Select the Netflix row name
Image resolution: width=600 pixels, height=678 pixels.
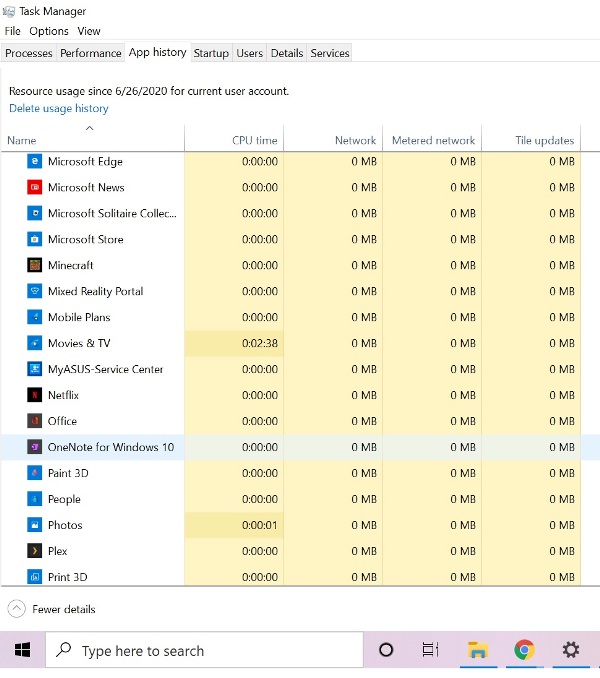[x=63, y=395]
